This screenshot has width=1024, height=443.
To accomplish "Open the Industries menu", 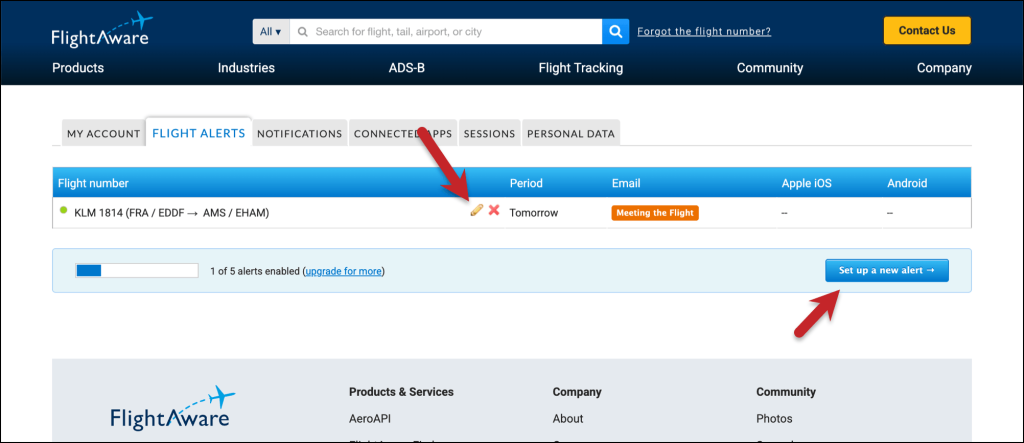I will 246,68.
